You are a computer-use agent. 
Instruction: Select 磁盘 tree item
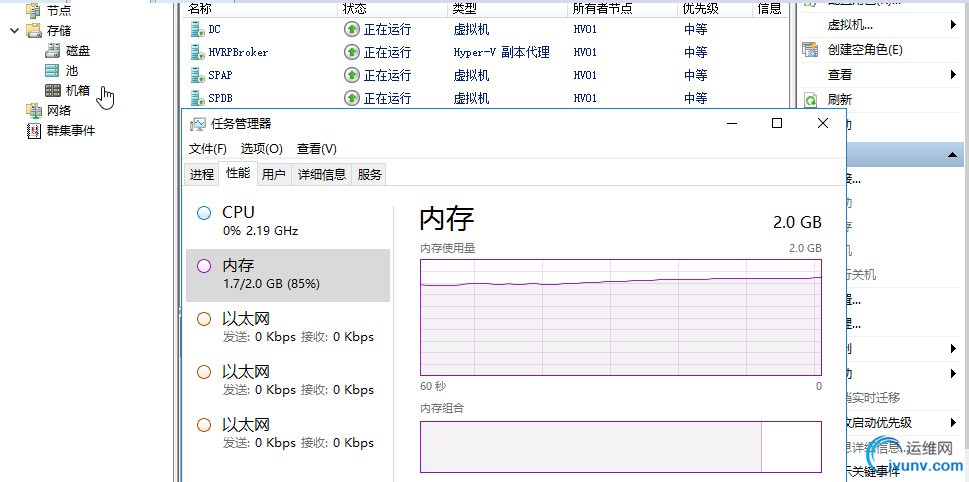point(78,51)
